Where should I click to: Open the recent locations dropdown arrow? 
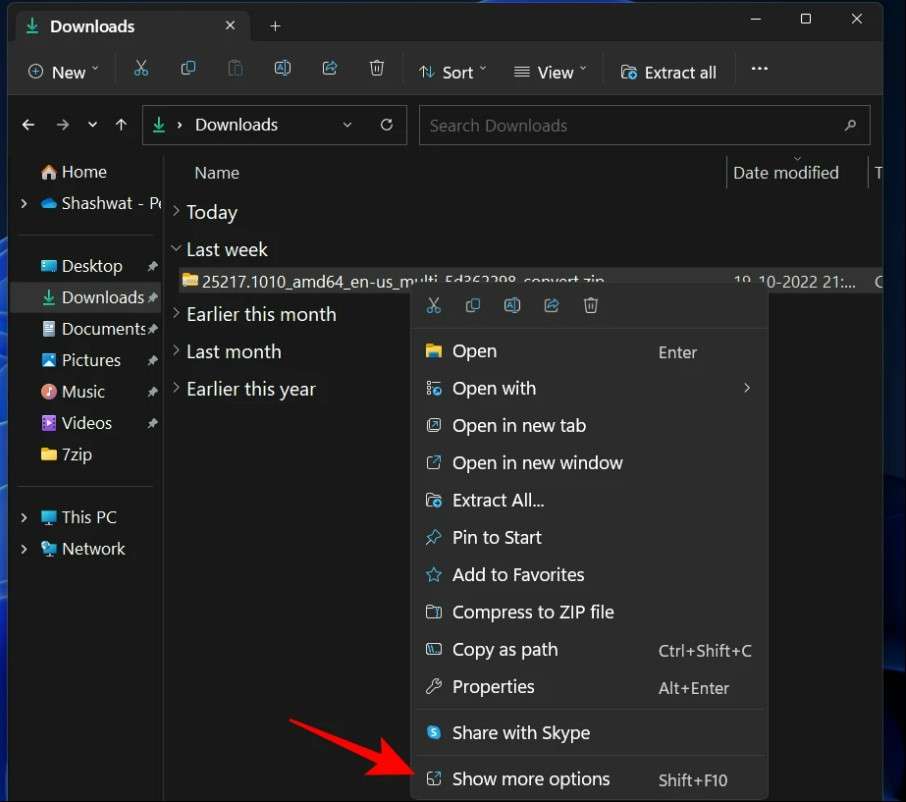coord(92,125)
